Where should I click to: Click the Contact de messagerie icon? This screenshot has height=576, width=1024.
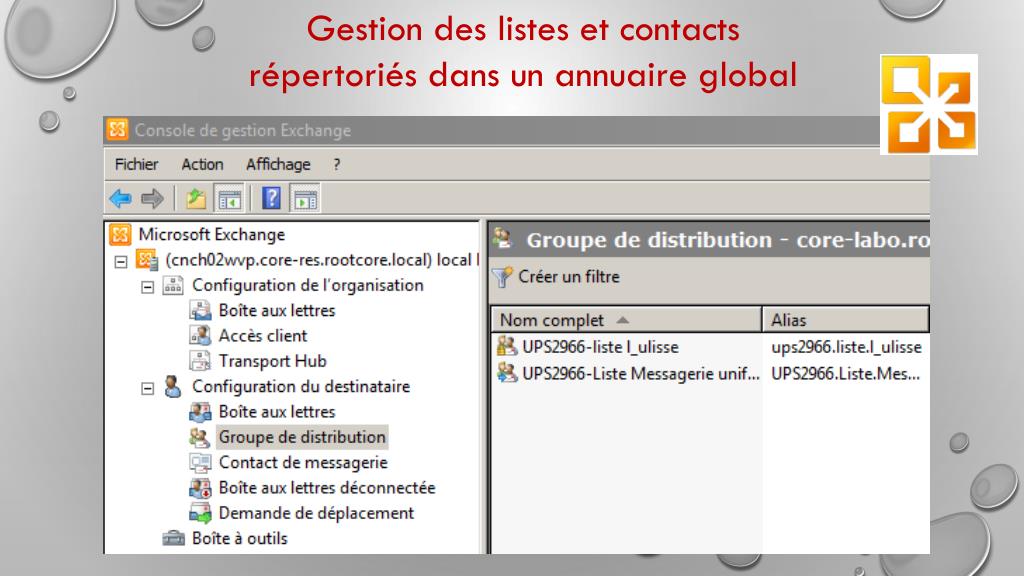click(x=200, y=462)
